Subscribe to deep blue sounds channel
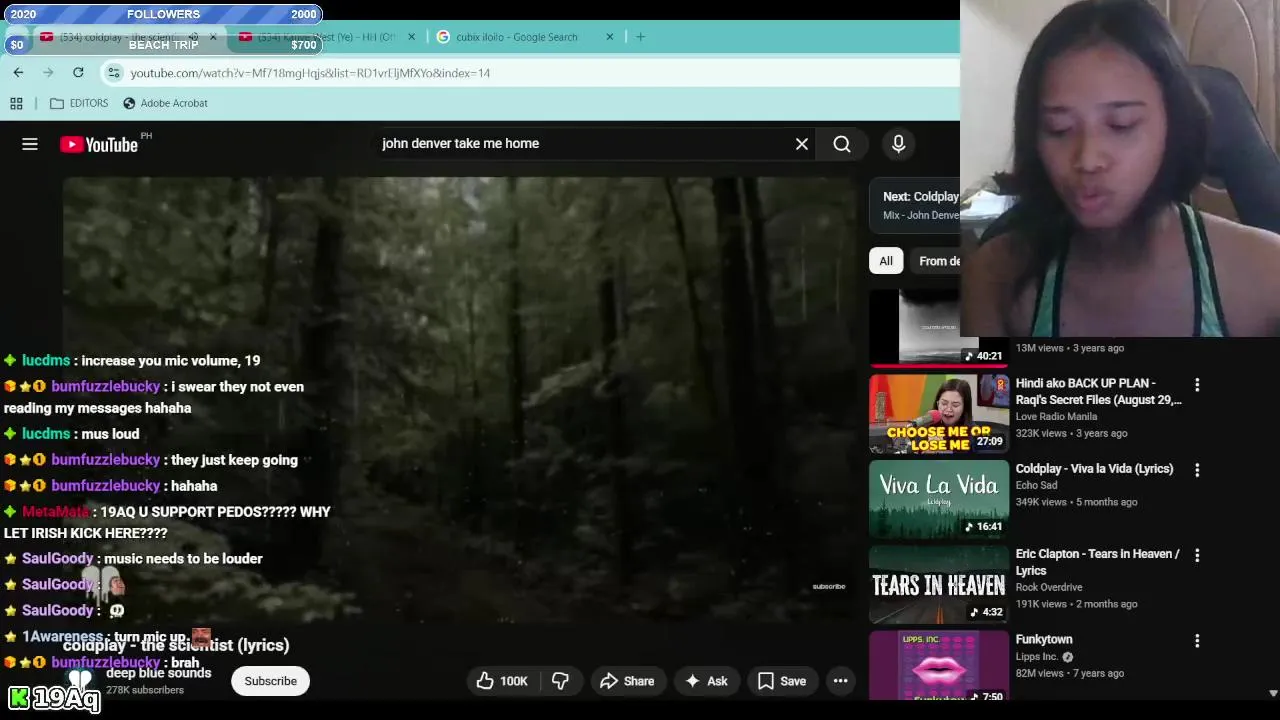 [270, 681]
